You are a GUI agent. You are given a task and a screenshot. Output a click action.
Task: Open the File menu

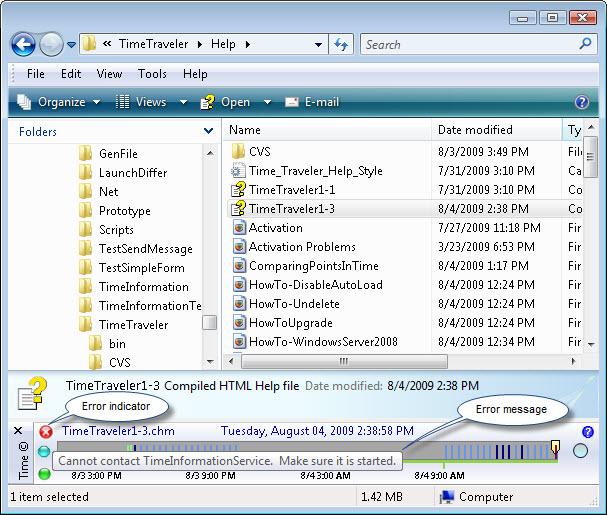click(x=36, y=74)
